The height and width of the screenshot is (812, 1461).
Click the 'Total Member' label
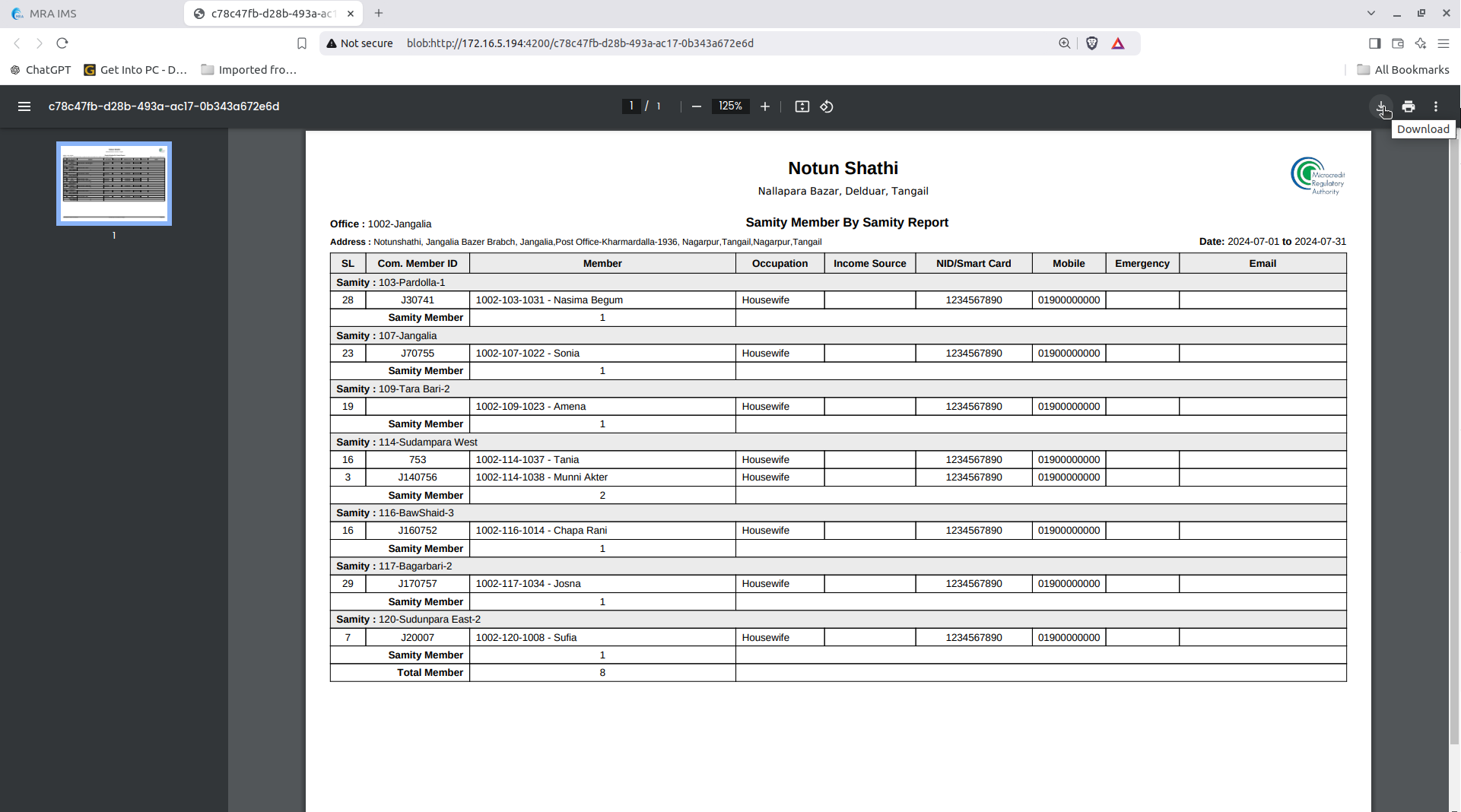[x=430, y=673]
